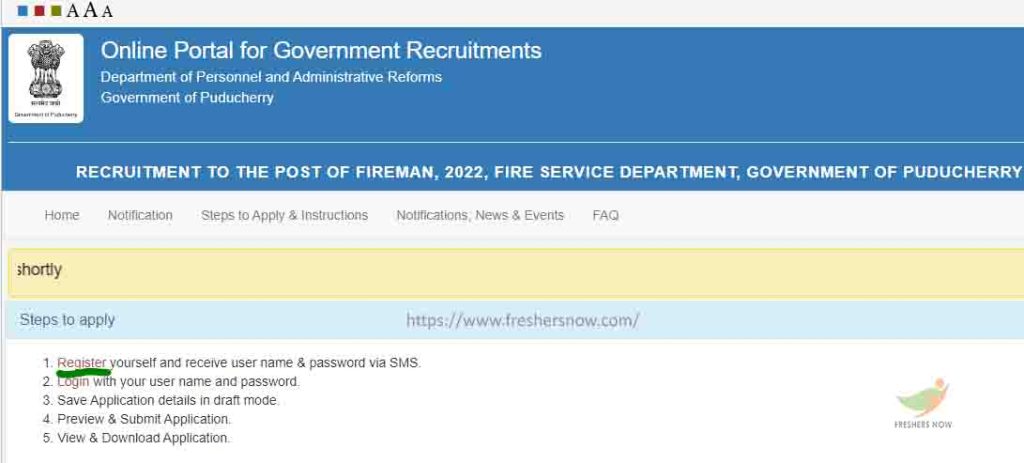Click the Government of Puducherry emblem logo
The height and width of the screenshot is (463, 1024).
click(46, 78)
